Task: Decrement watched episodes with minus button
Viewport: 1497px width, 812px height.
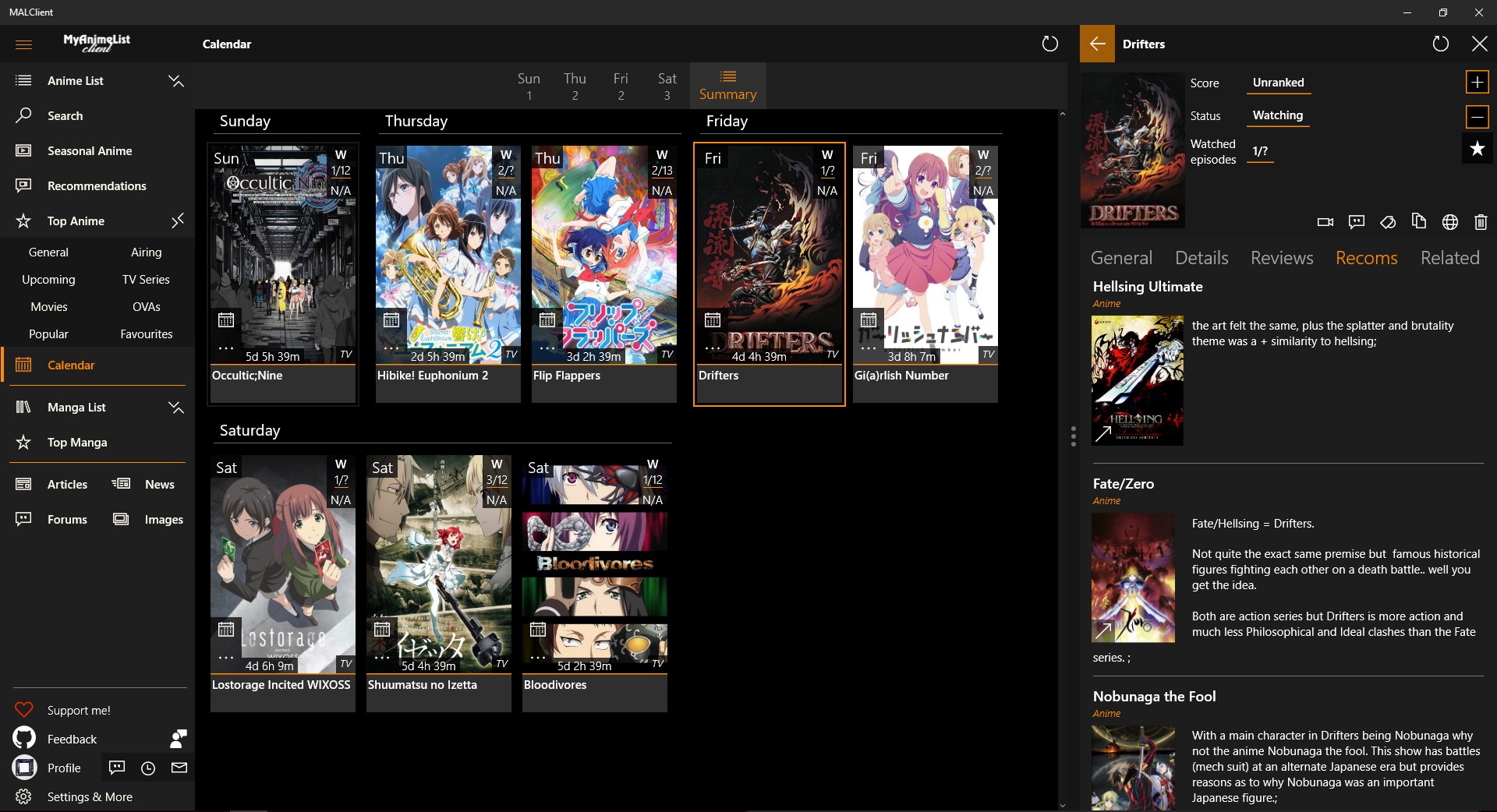Action: point(1477,117)
